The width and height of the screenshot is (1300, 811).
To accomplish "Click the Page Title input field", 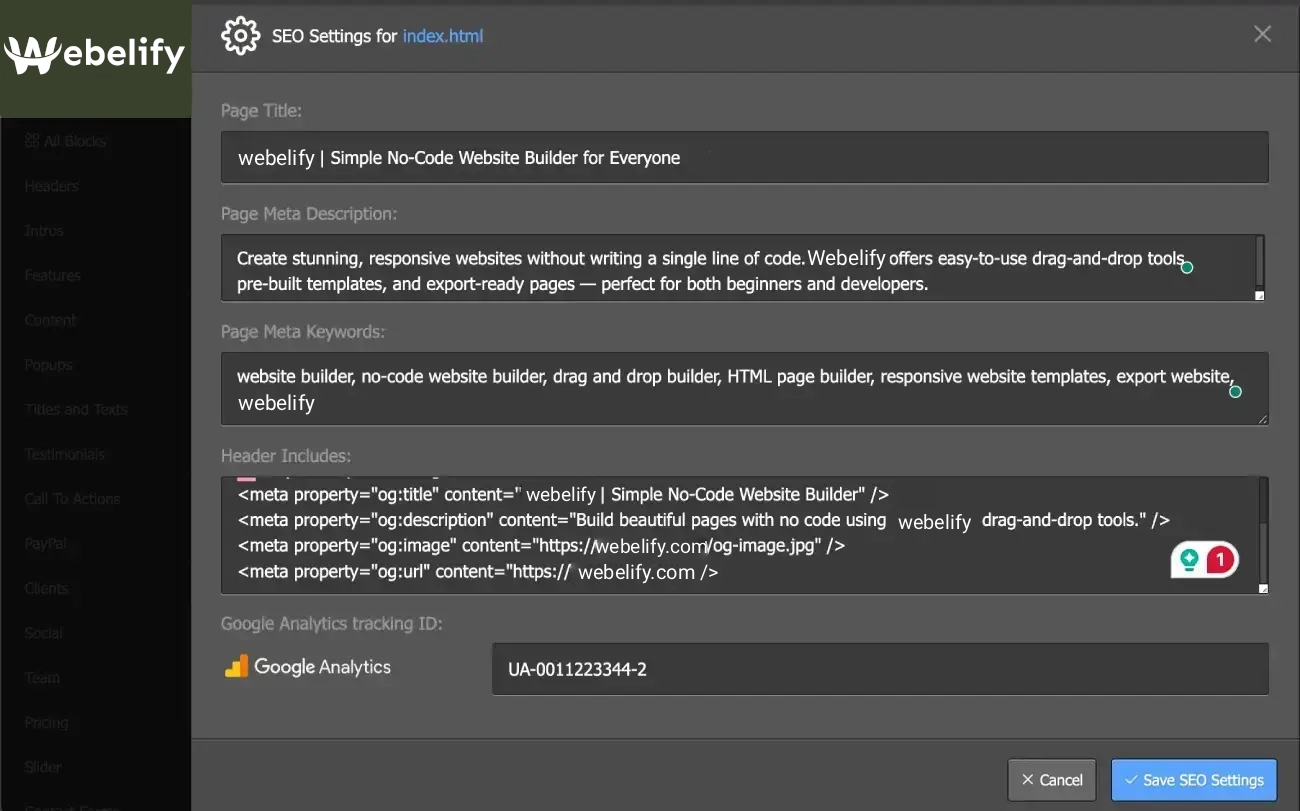I will (744, 157).
